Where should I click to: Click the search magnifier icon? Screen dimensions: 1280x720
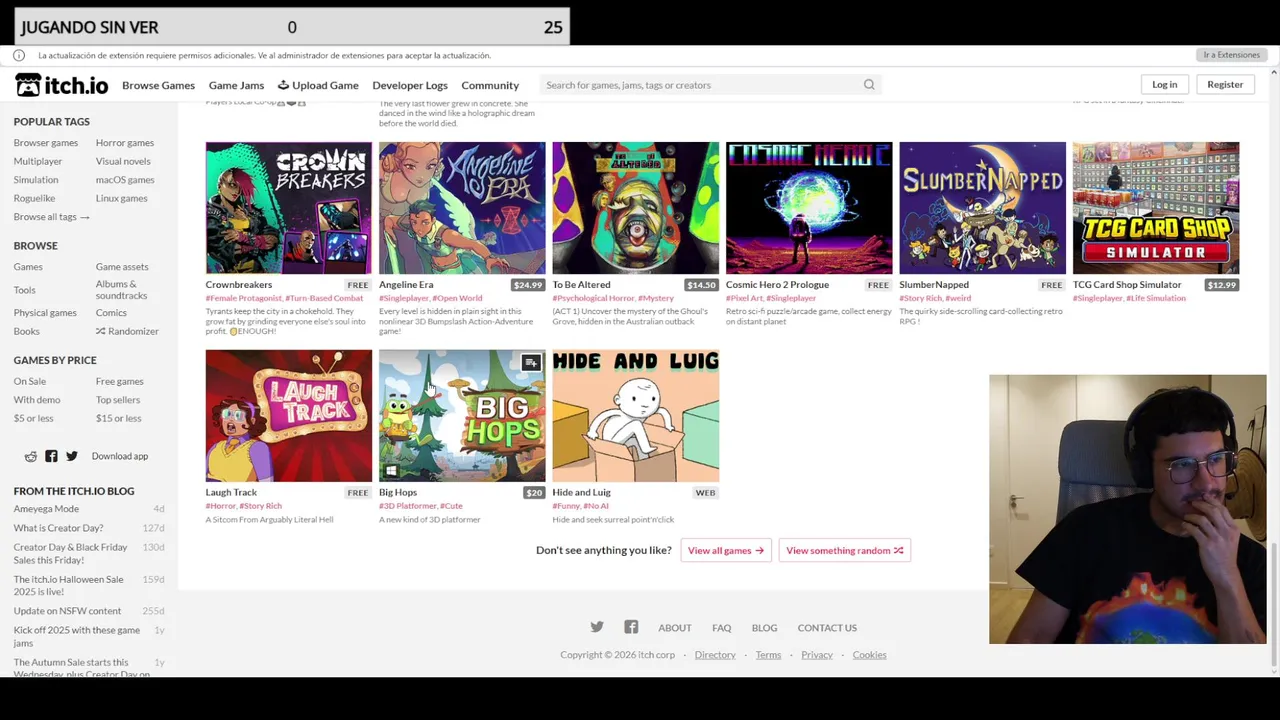(x=869, y=85)
